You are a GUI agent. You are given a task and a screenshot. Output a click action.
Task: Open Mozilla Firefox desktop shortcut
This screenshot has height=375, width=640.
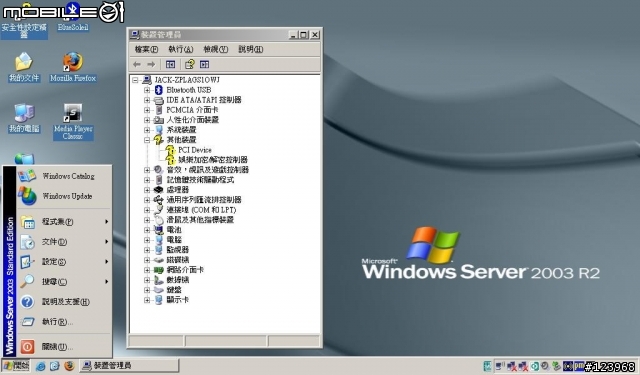[73, 67]
